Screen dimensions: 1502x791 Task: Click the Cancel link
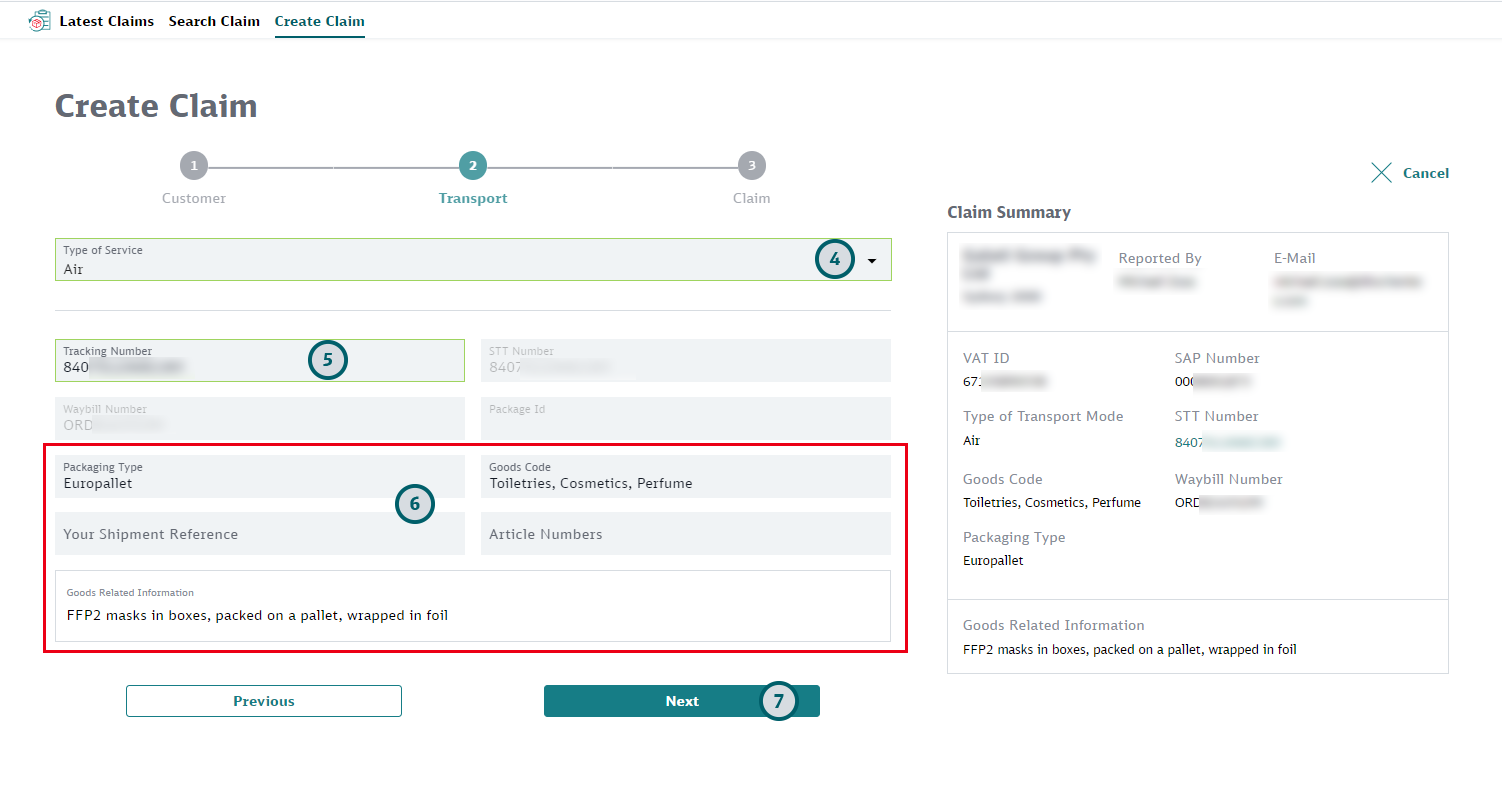click(x=1426, y=172)
